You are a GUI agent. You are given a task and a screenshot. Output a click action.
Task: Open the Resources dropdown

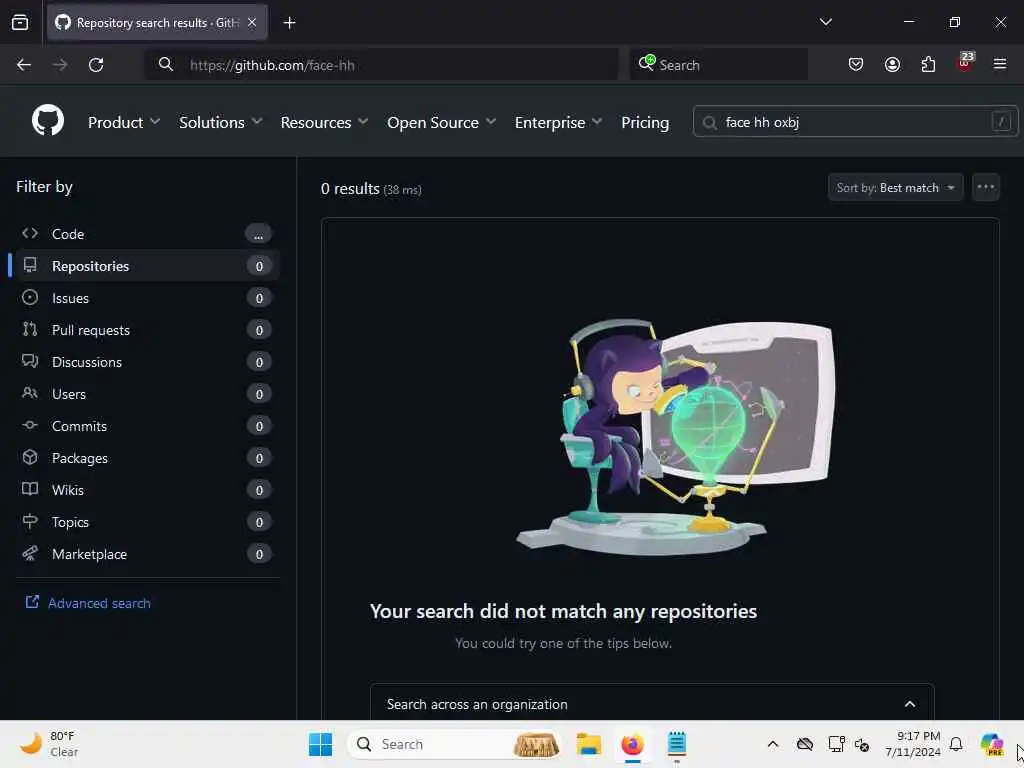pos(325,122)
